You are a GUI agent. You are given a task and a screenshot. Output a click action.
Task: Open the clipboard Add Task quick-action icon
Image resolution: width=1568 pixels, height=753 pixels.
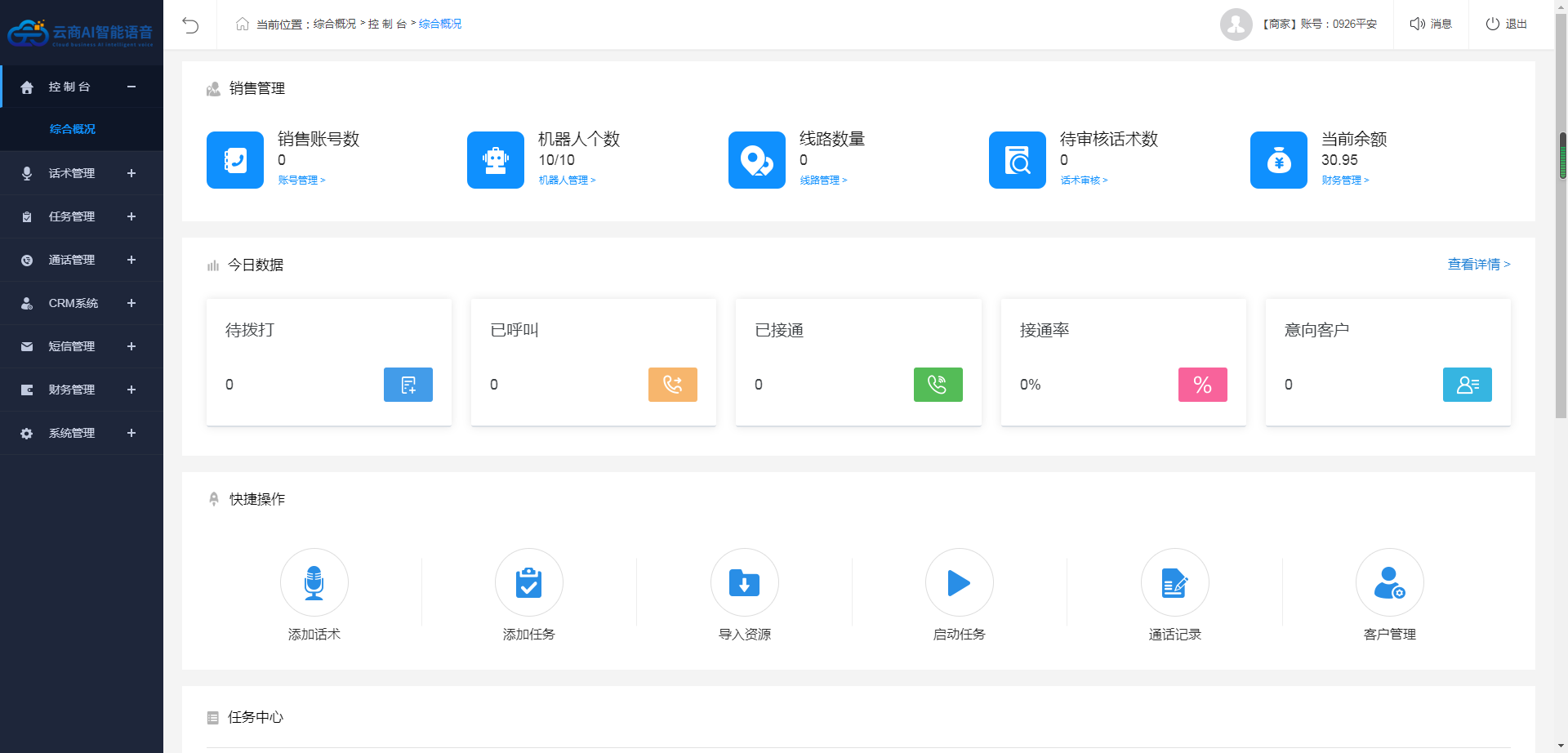coord(528,582)
